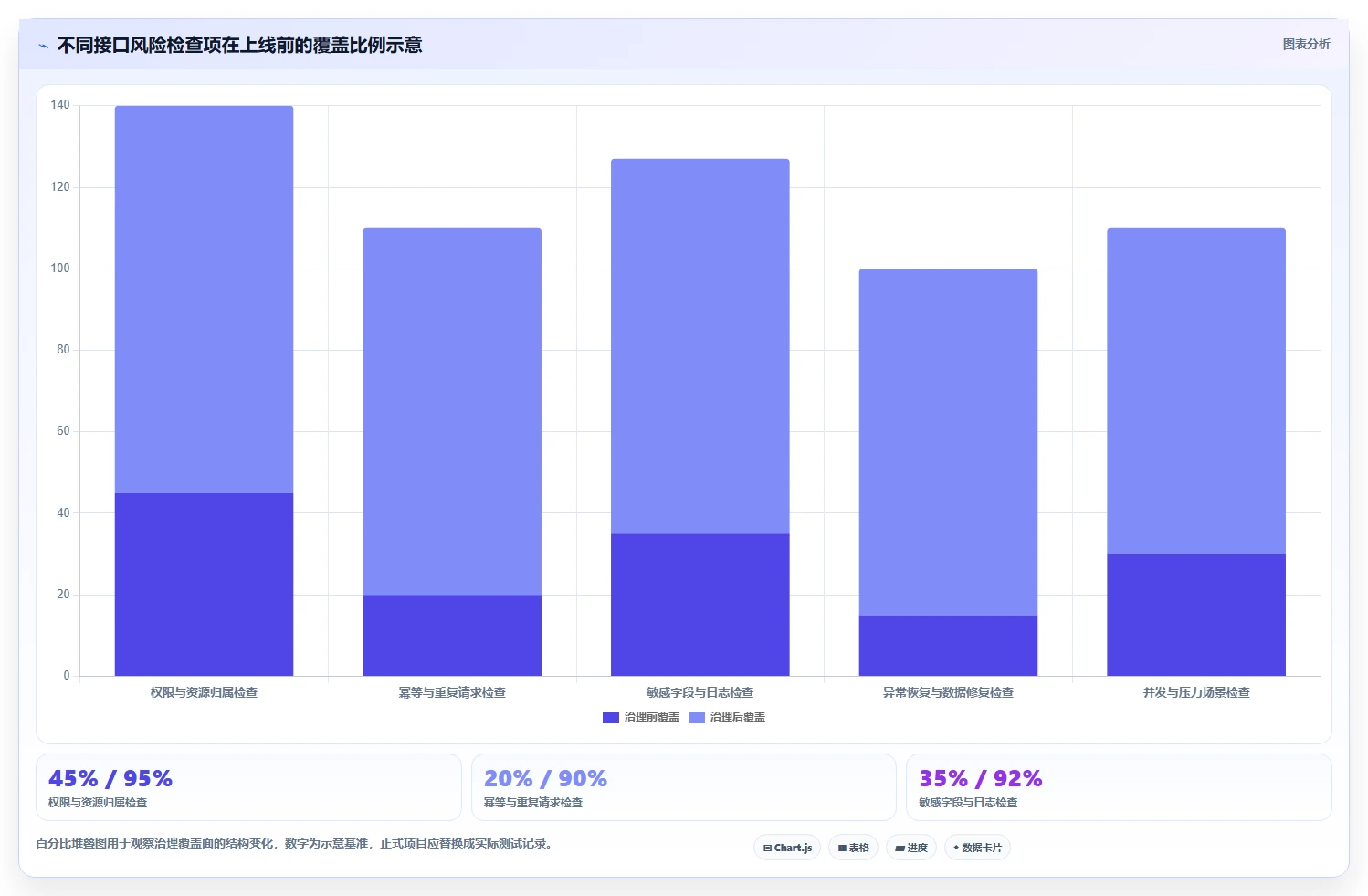Open the 20% / 90% stat card
1368x896 pixels.
coord(684,787)
